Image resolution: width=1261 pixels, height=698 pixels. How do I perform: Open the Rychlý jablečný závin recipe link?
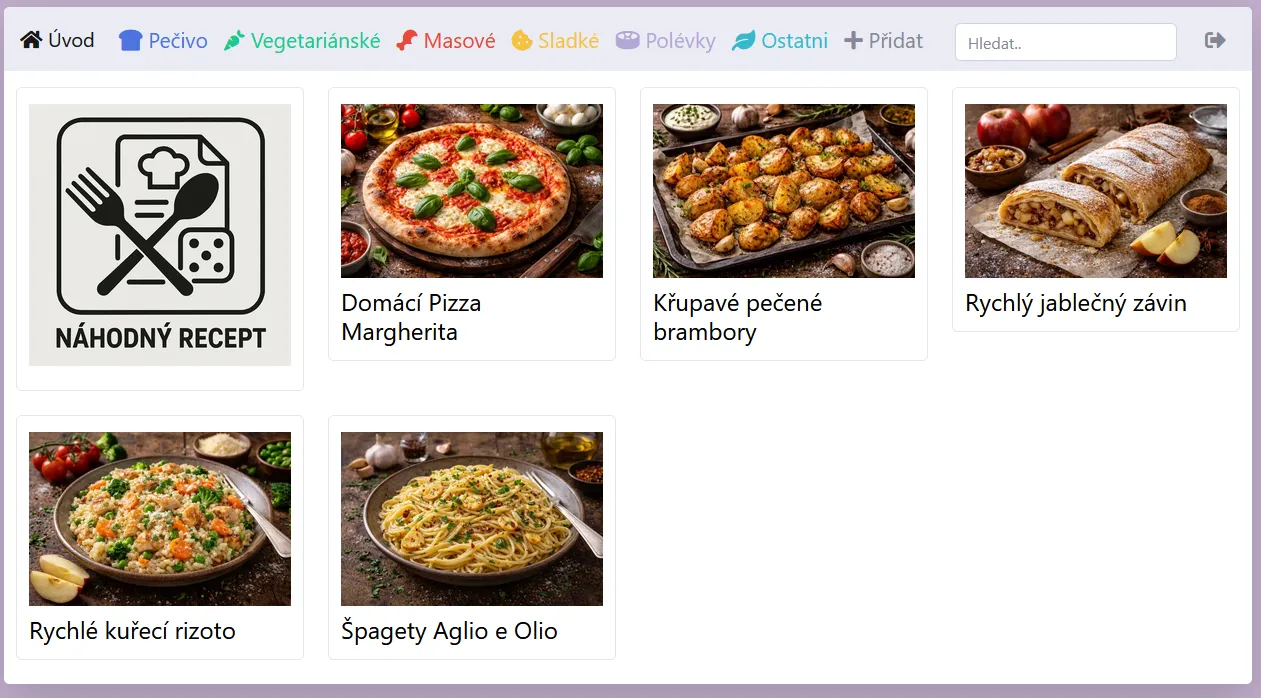(1076, 303)
